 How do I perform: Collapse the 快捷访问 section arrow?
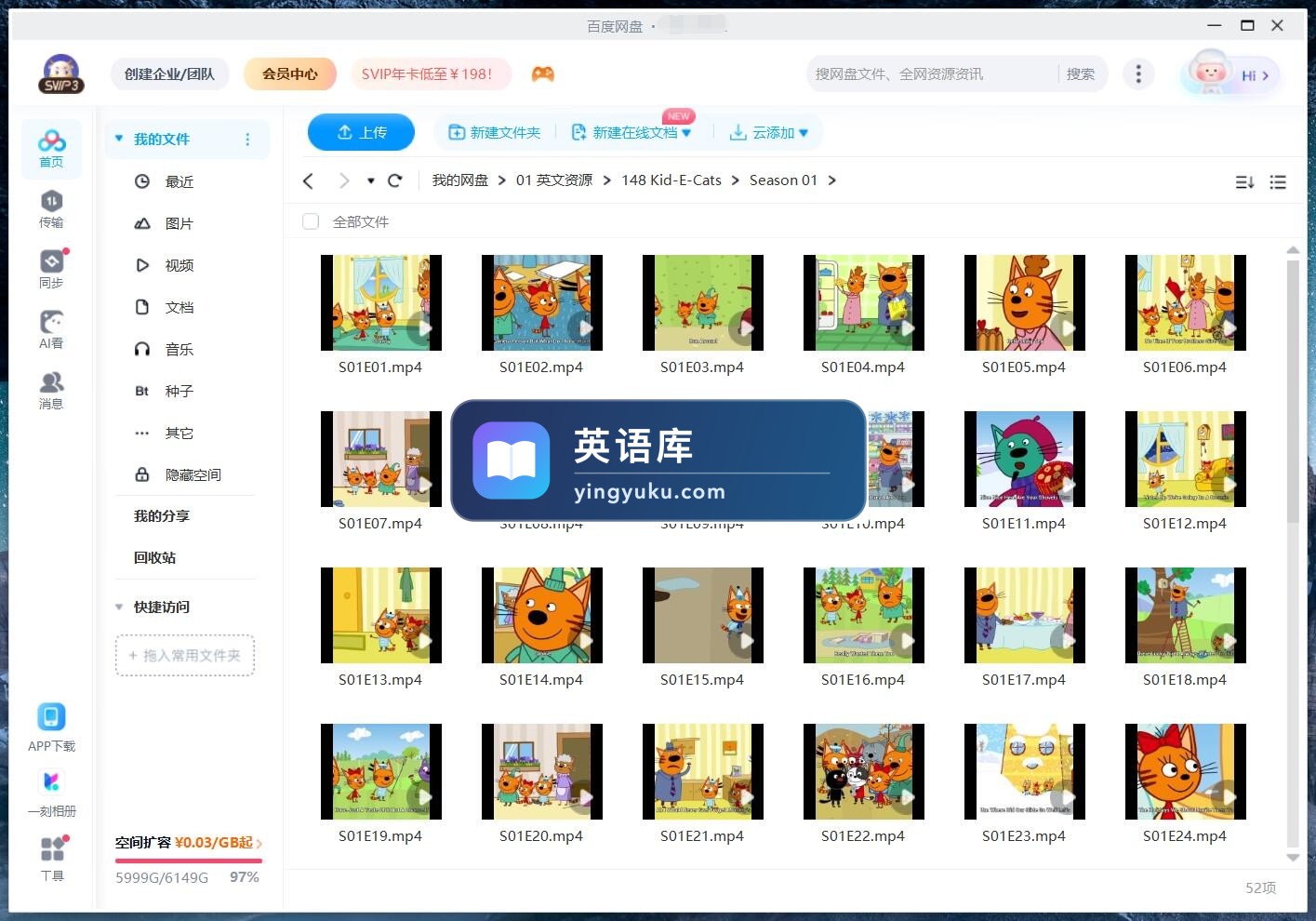click(x=119, y=607)
